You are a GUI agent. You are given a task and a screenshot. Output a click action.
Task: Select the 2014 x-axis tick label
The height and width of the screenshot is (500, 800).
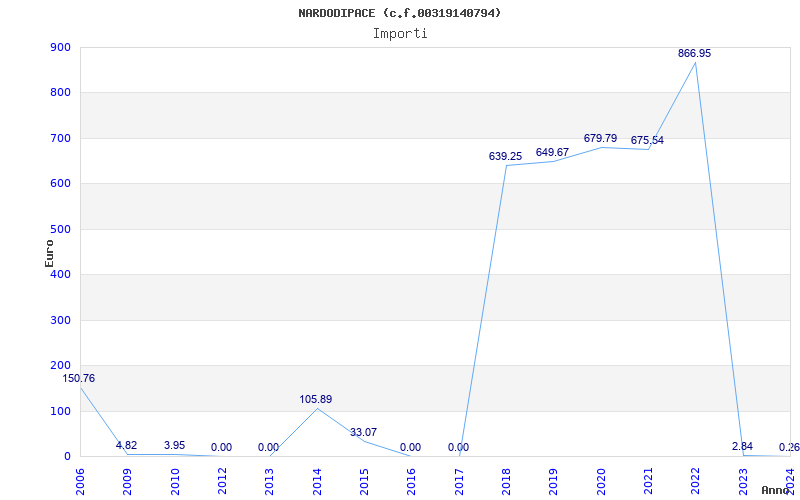click(317, 481)
